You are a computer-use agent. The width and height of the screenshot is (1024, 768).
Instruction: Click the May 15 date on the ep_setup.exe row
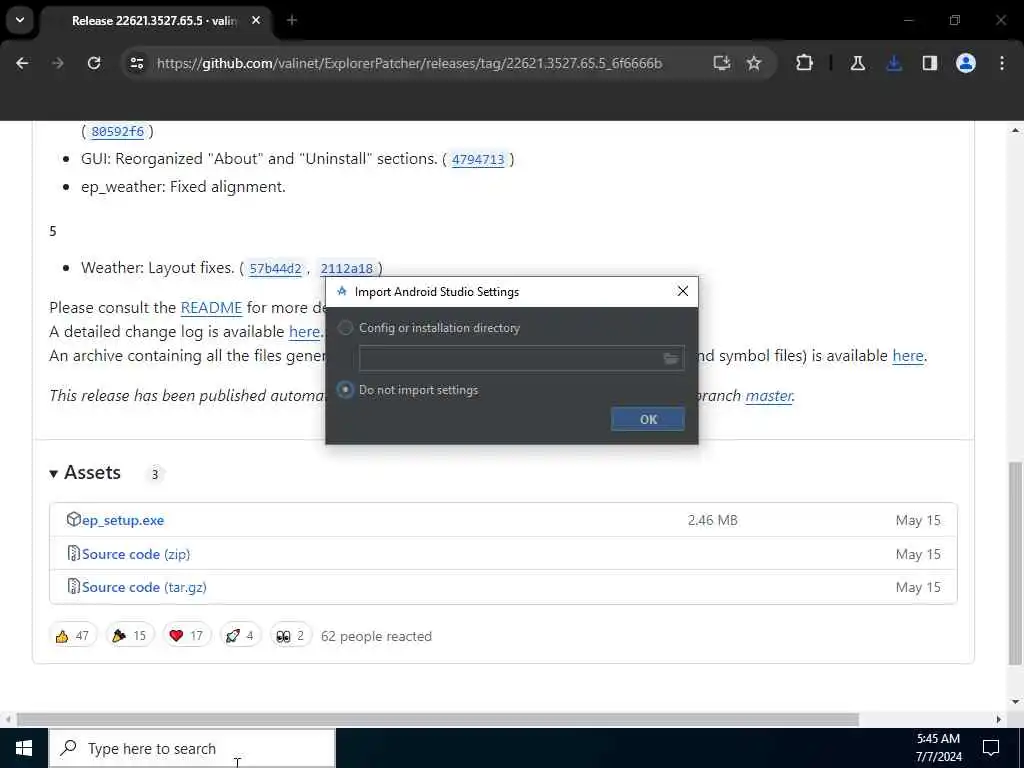[x=918, y=520]
